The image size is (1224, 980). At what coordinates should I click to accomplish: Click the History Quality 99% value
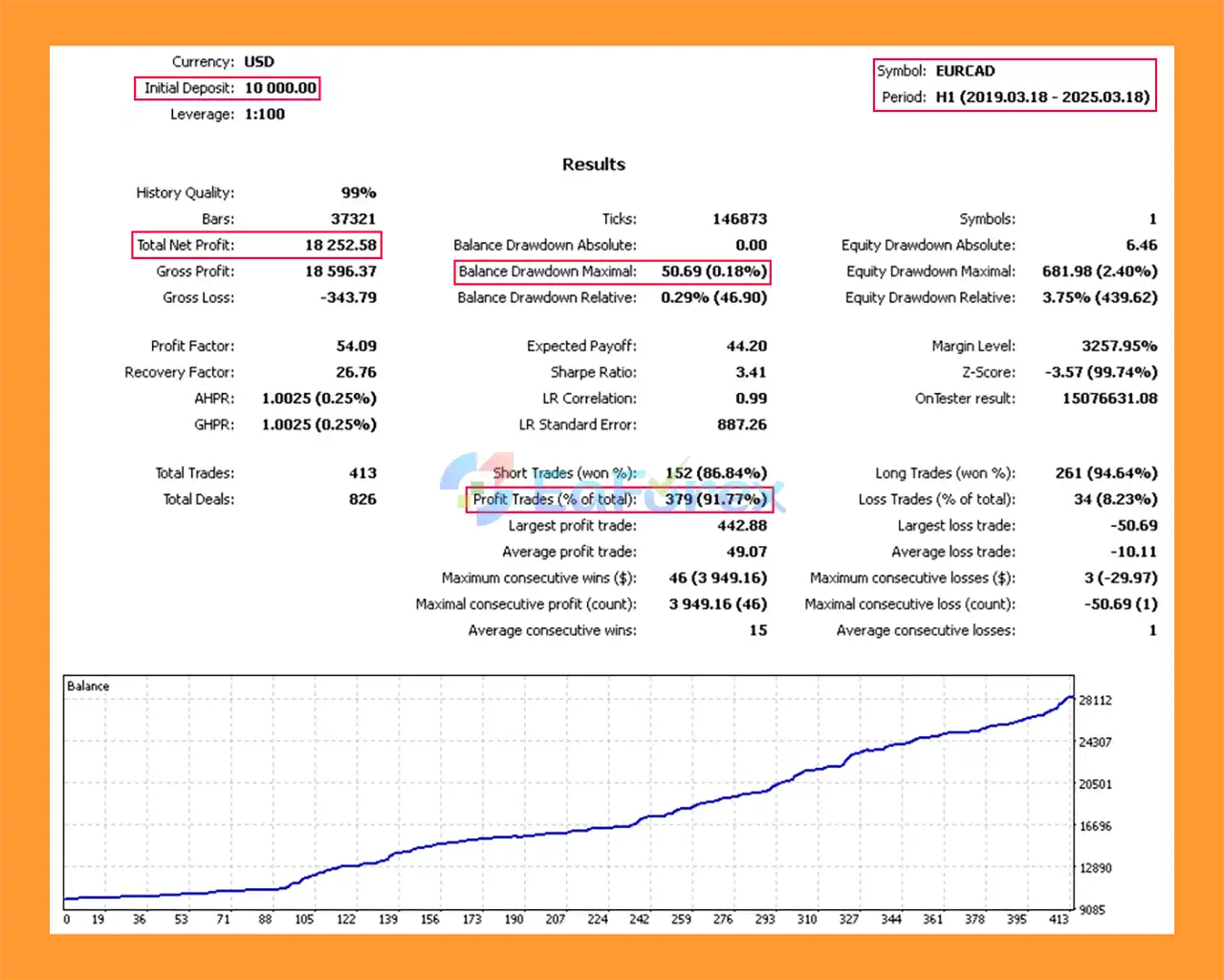pos(359,193)
